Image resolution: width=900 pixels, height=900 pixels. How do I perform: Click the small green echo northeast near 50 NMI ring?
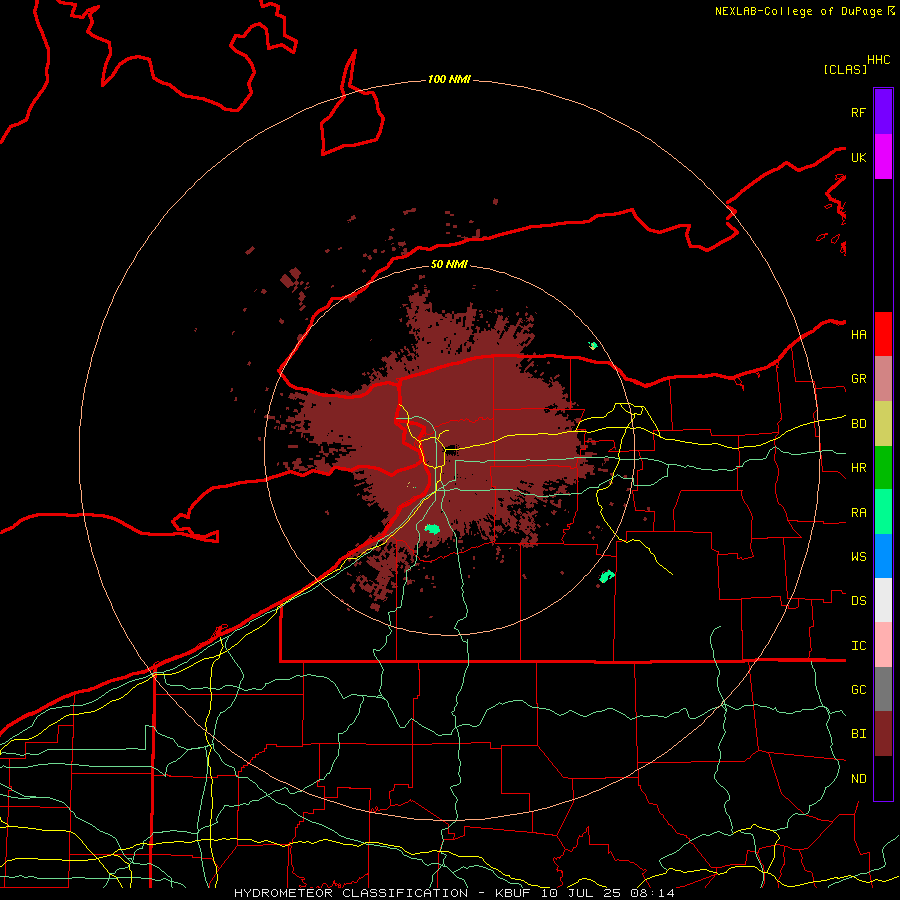pos(593,346)
